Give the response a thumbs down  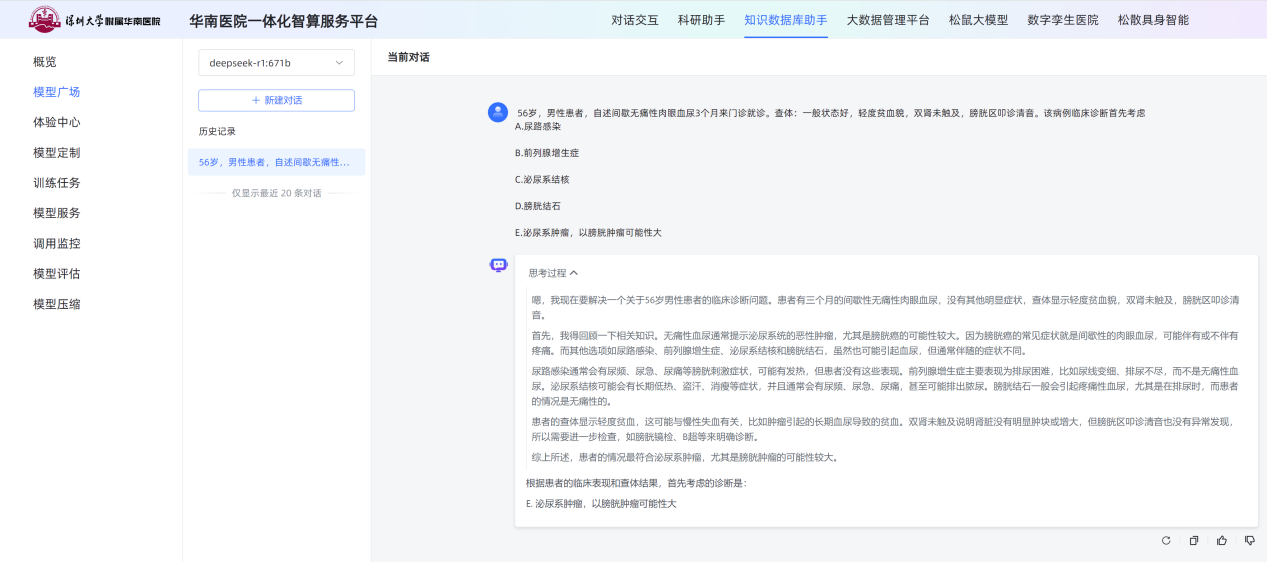tap(1249, 541)
